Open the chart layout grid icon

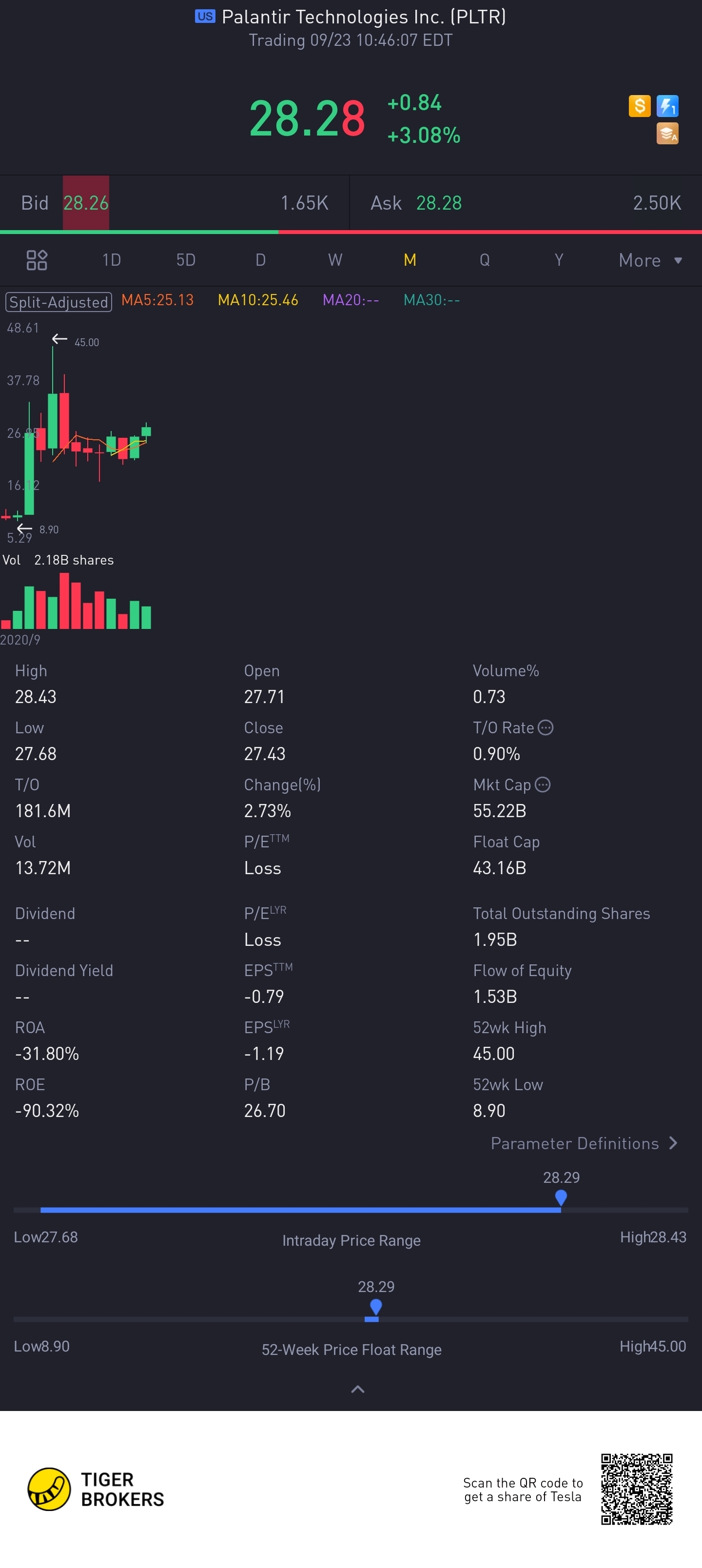click(37, 260)
